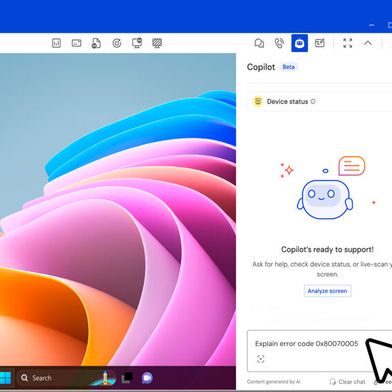Toggle the Copilot robot toolbar button

click(299, 43)
